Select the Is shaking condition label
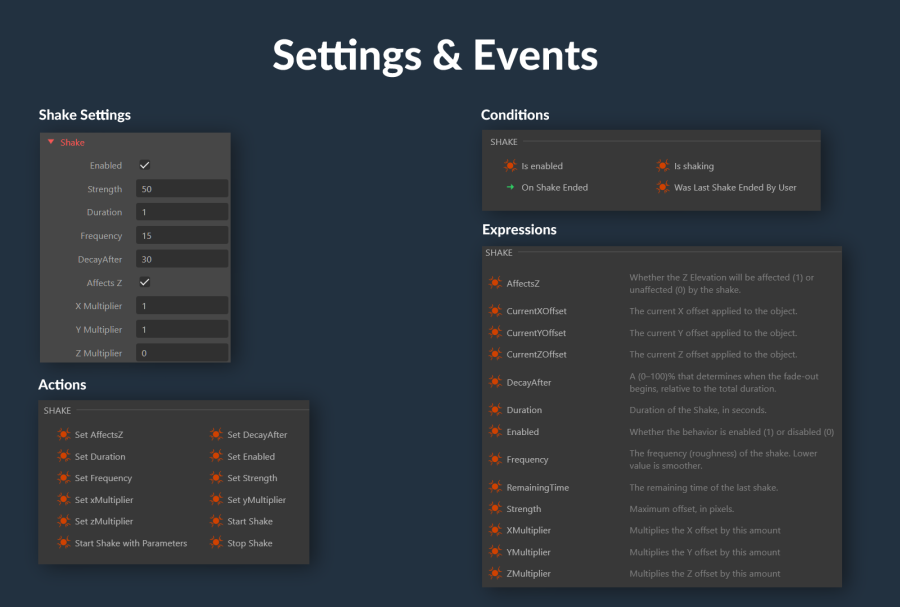The height and width of the screenshot is (607, 900). (694, 166)
